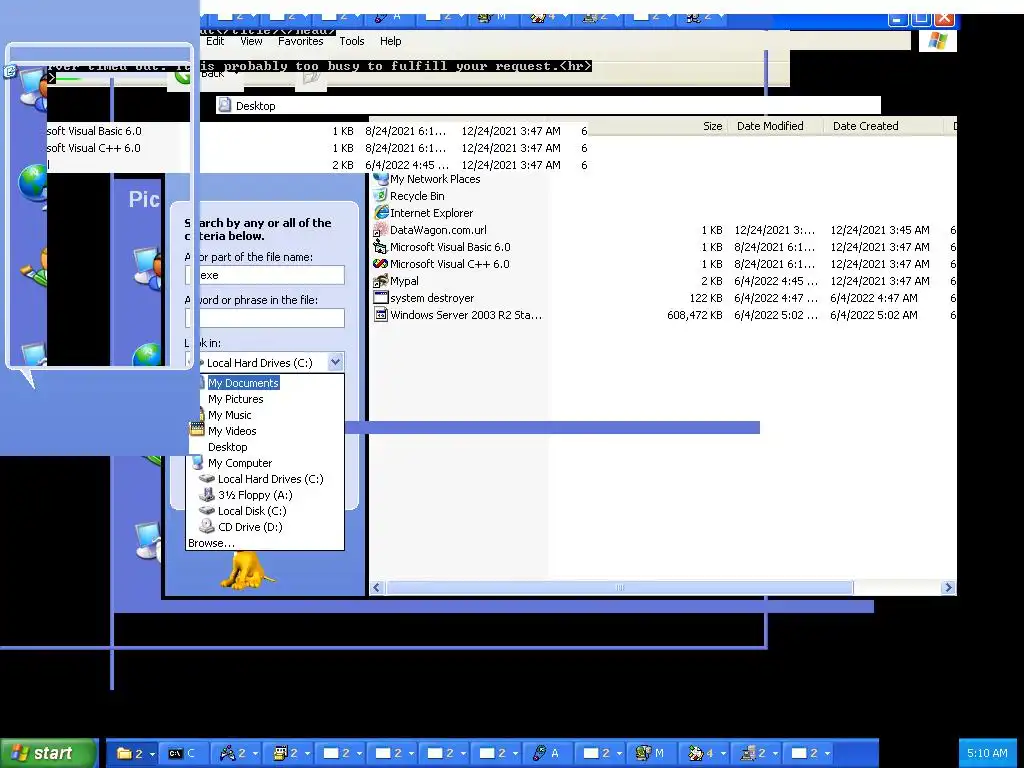Choose My Videos in the Look in list
Screen dimensions: 1024x768
click(232, 431)
